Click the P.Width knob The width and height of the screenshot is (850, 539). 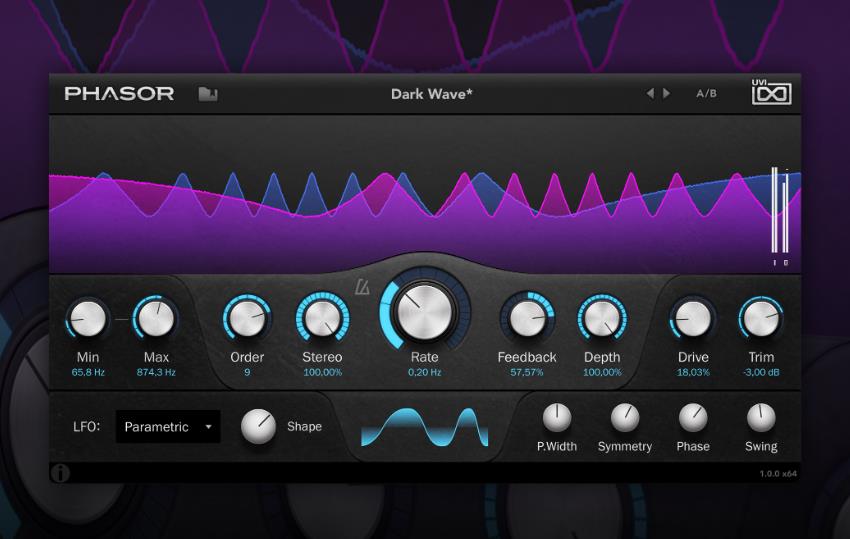click(x=557, y=418)
